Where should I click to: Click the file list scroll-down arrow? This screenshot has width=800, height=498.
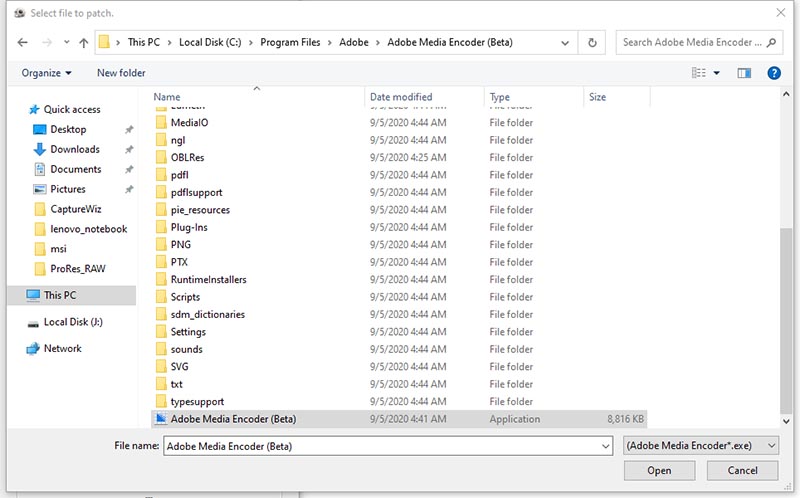point(786,421)
